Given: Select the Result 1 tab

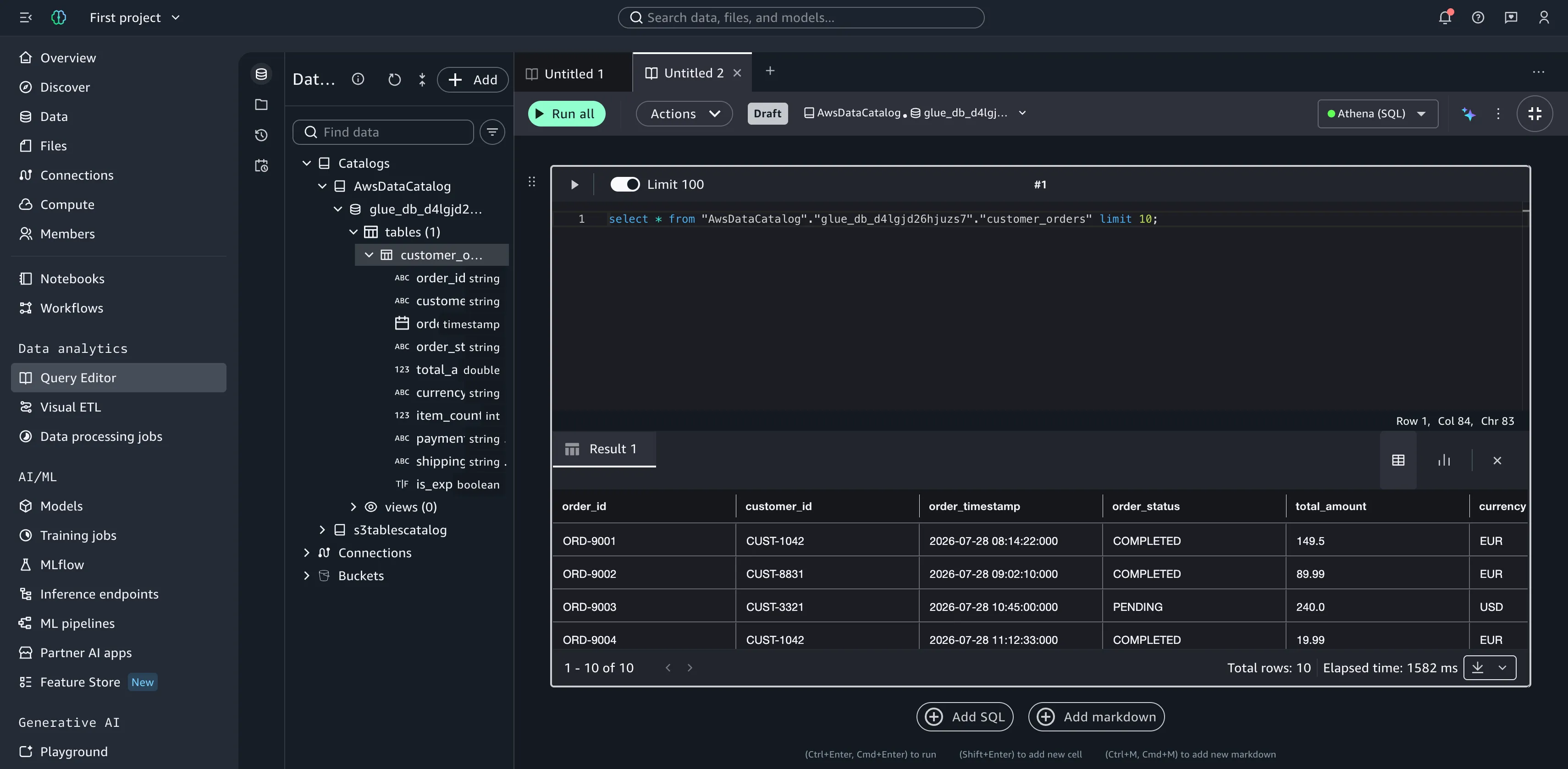Looking at the screenshot, I should point(604,449).
